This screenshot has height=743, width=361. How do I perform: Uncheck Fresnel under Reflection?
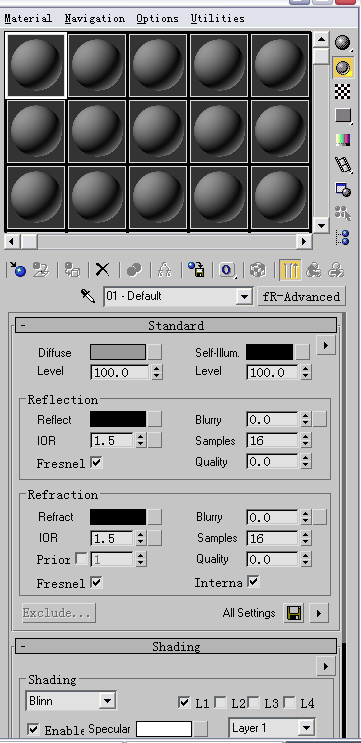[x=96, y=462]
